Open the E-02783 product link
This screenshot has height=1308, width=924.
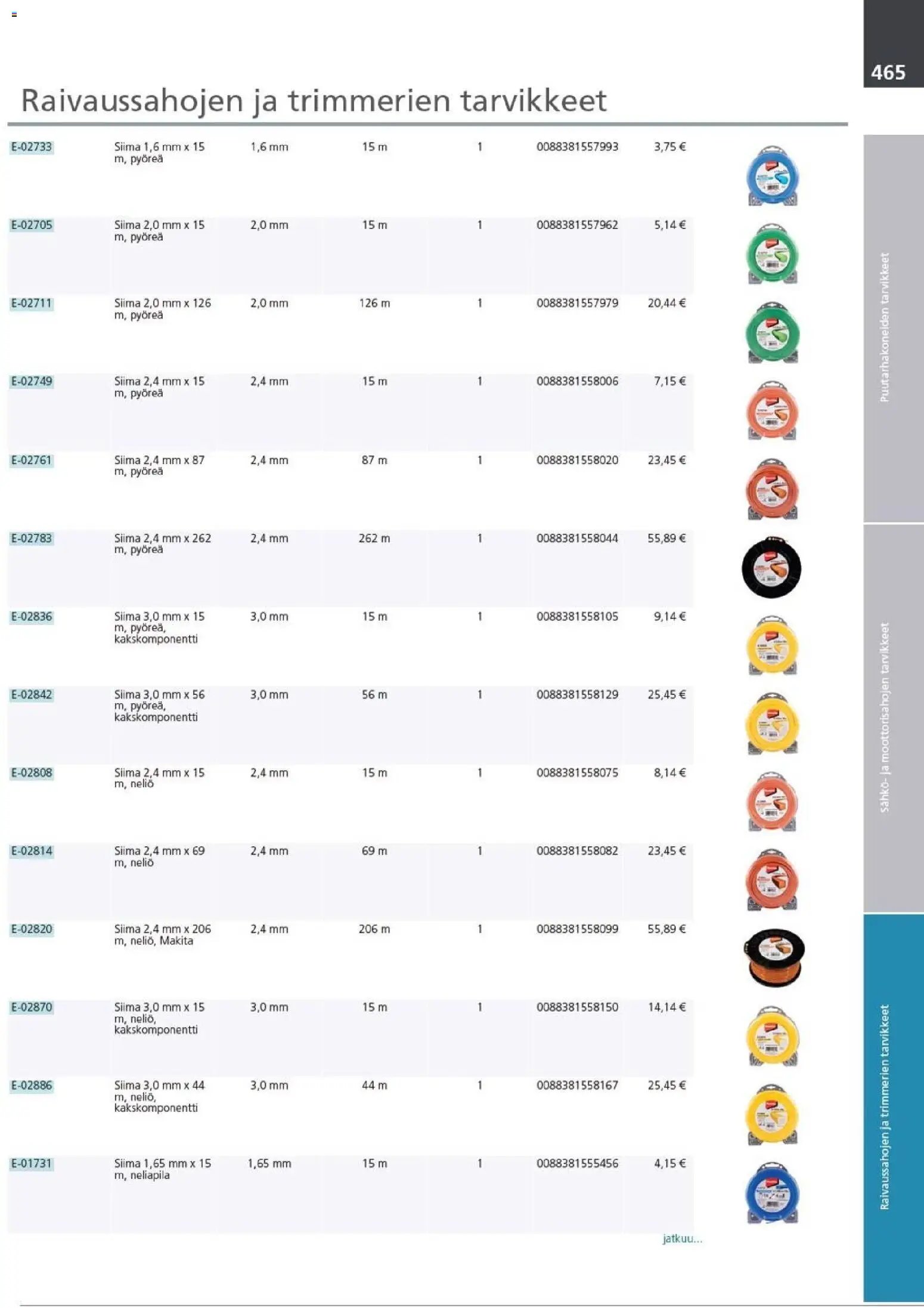pos(32,538)
